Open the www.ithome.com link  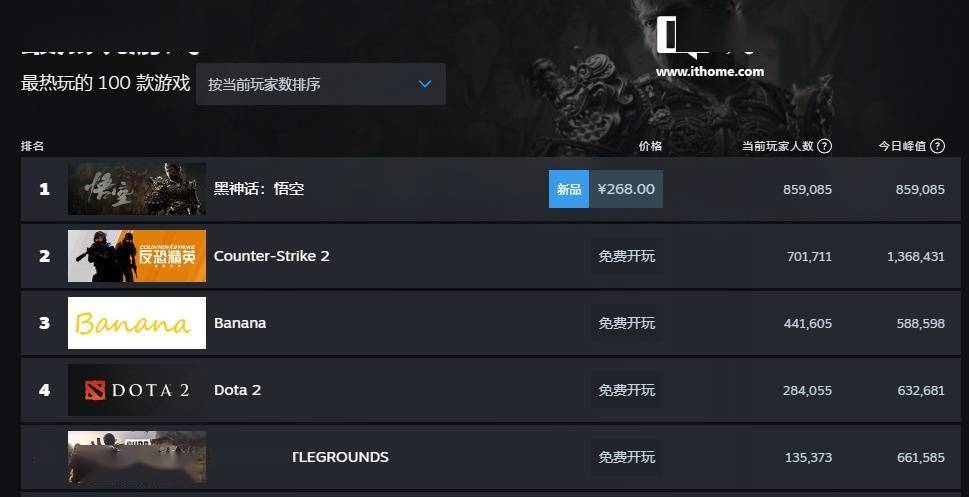tap(710, 72)
